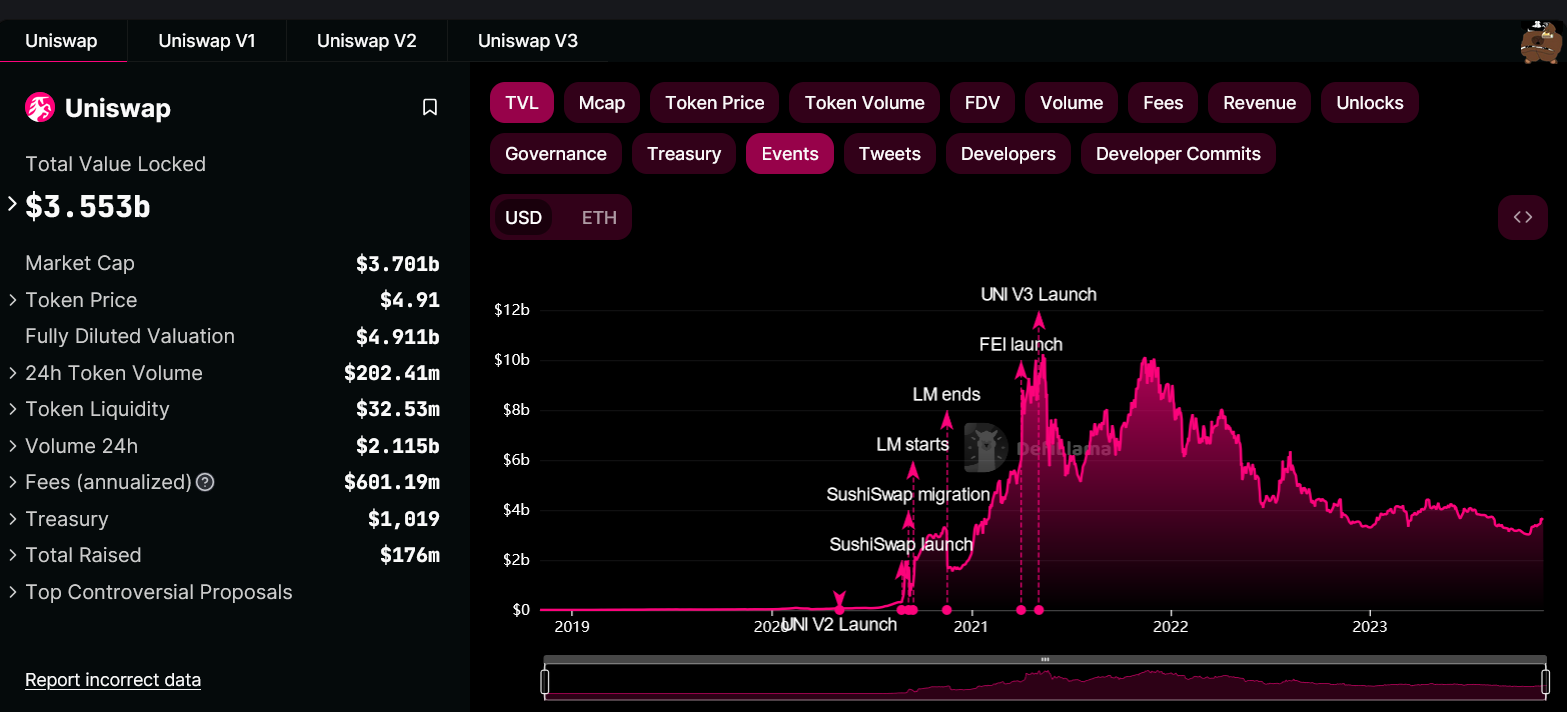1567x712 pixels.
Task: Click the LM starts label
Action: [x=912, y=444]
